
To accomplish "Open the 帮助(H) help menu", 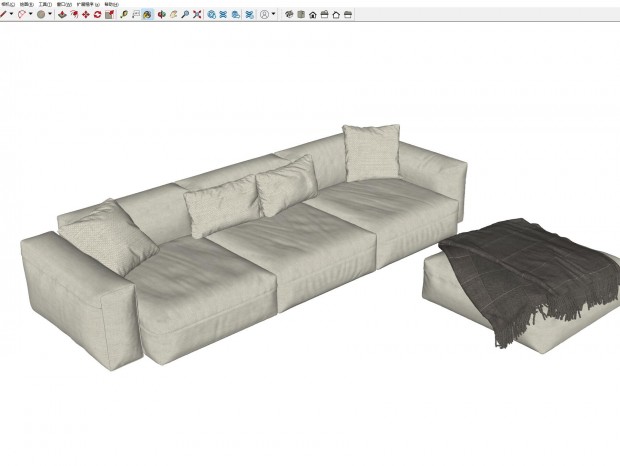I will click(112, 4).
